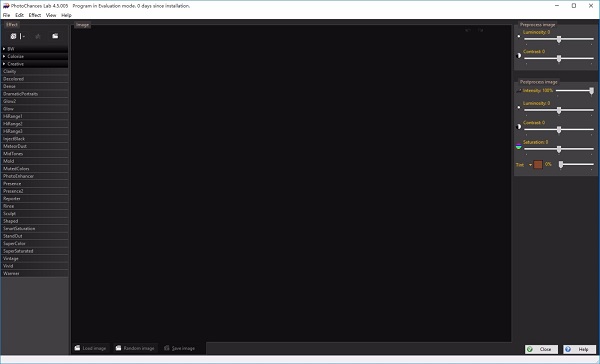Image resolution: width=600 pixels, height=364 pixels.
Task: Click the Load image folder icon
Action: click(x=78, y=348)
